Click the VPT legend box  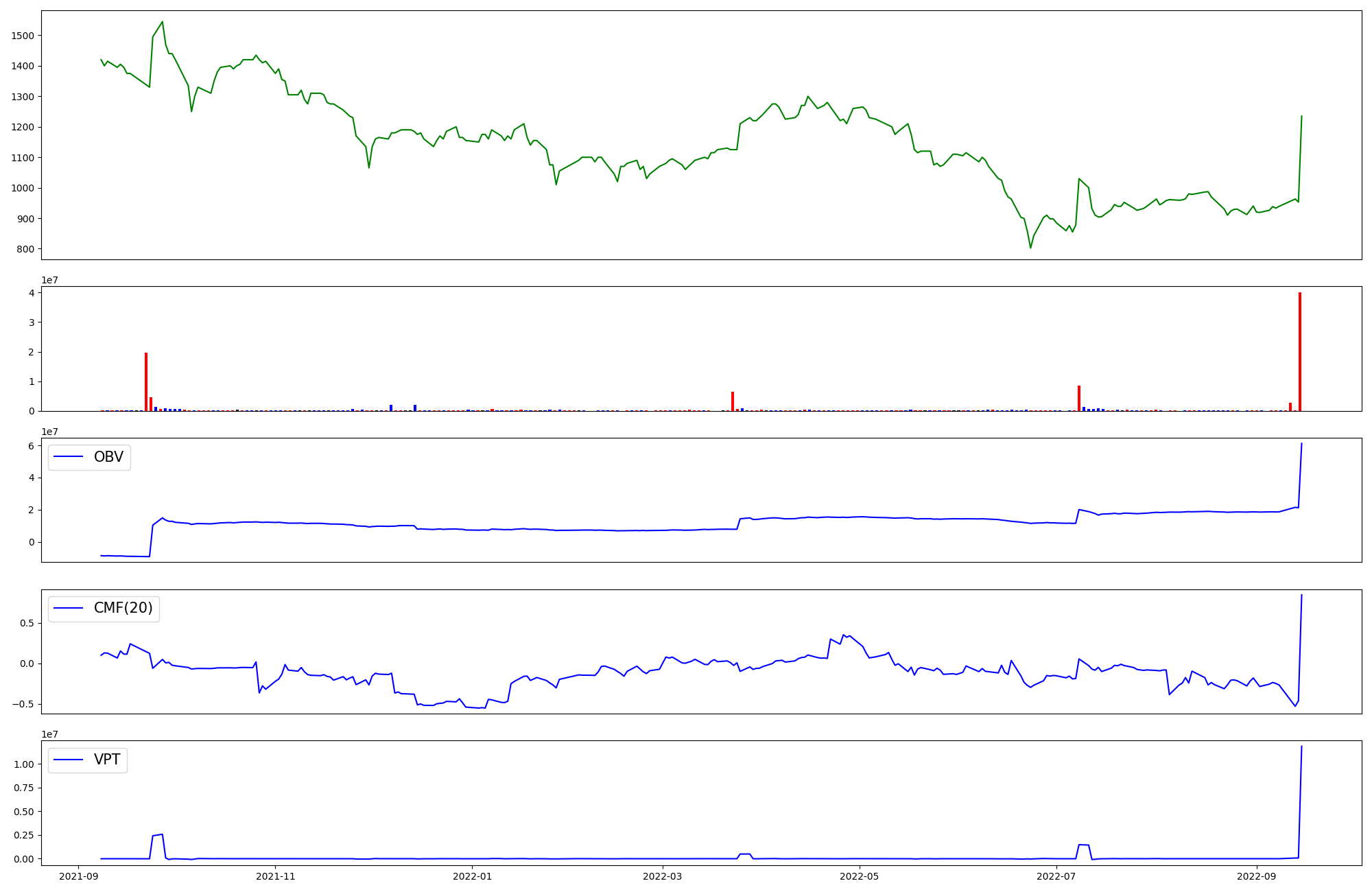(88, 760)
